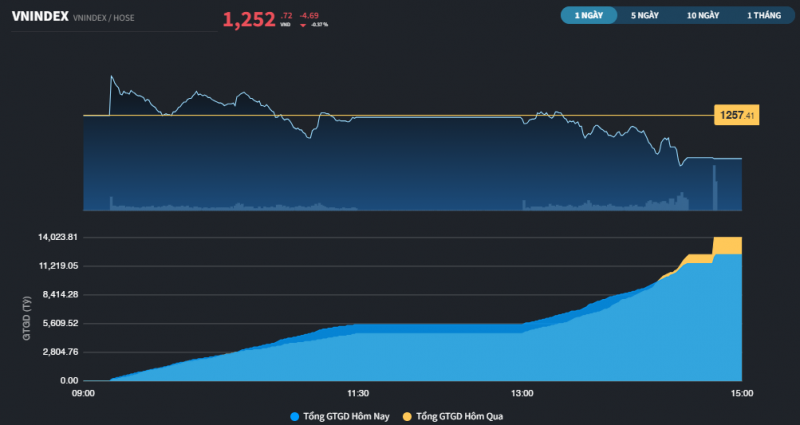
Task: Switch to the 1 NGÀY timeframe tab
Action: click(x=588, y=16)
